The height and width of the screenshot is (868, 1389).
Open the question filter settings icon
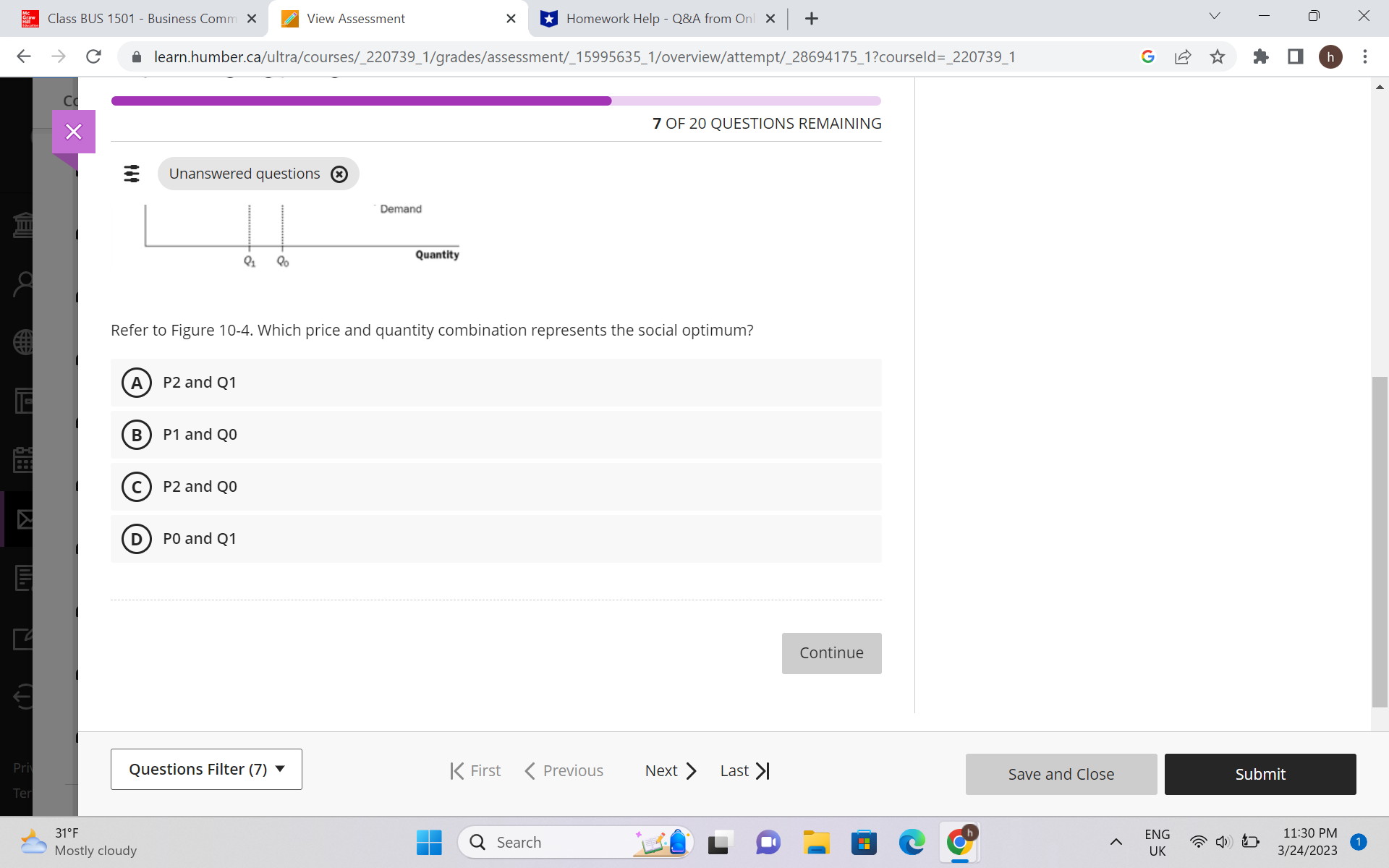[x=131, y=174]
